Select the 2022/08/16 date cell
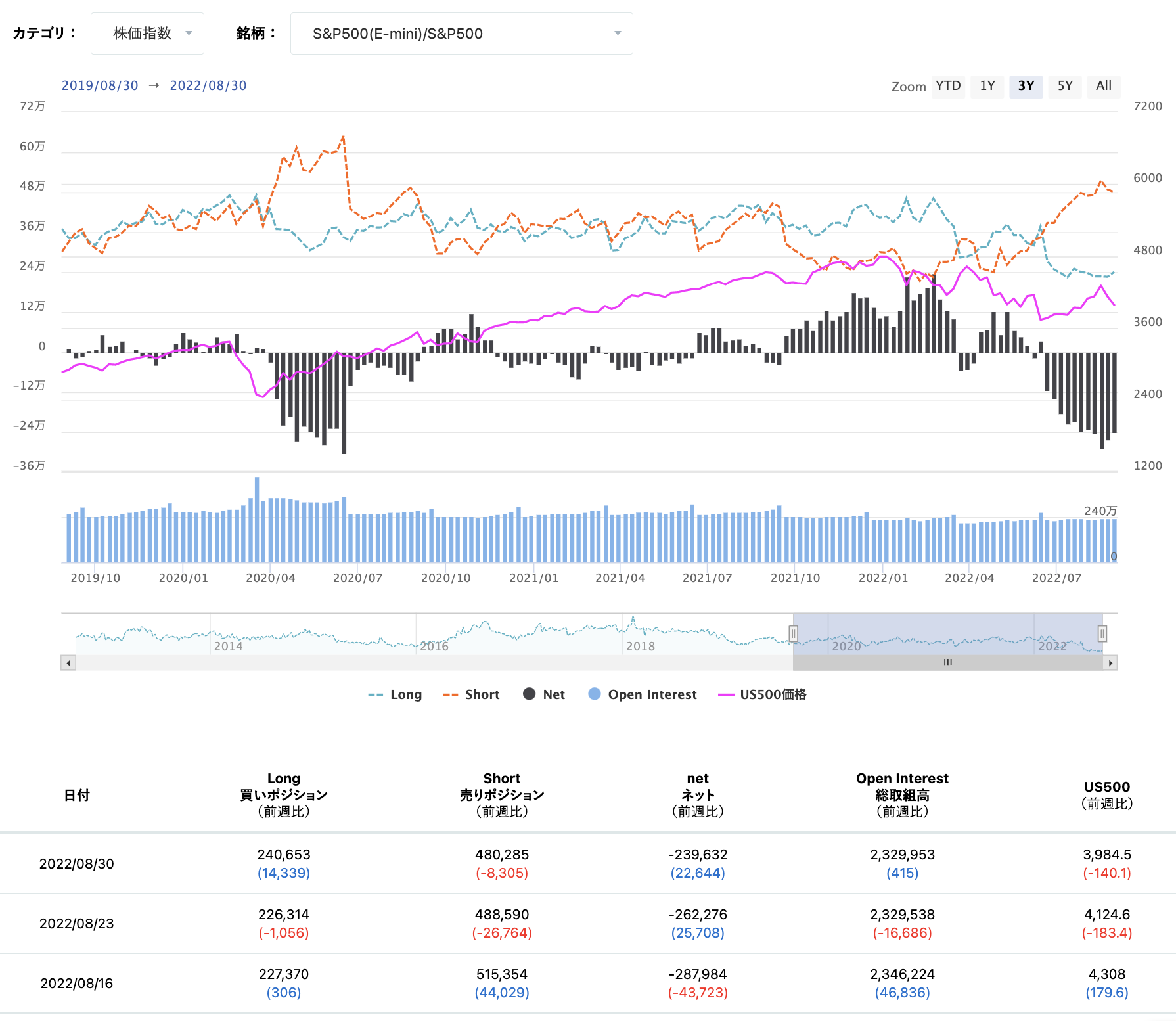1176x1021 pixels. coord(77,984)
